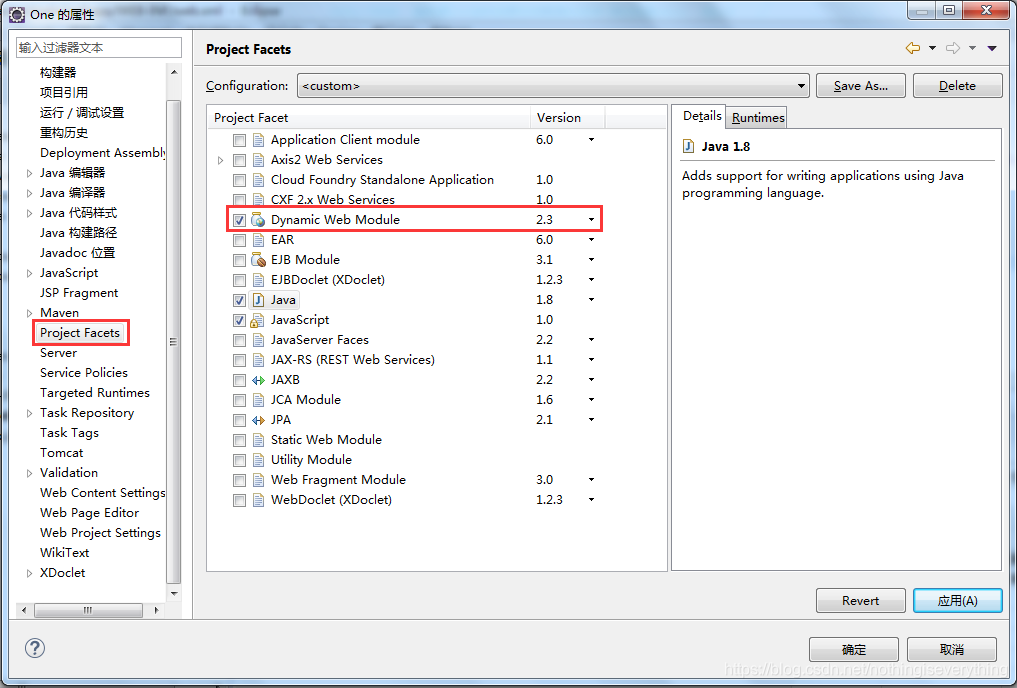Switch to the Details tab

(x=702, y=116)
